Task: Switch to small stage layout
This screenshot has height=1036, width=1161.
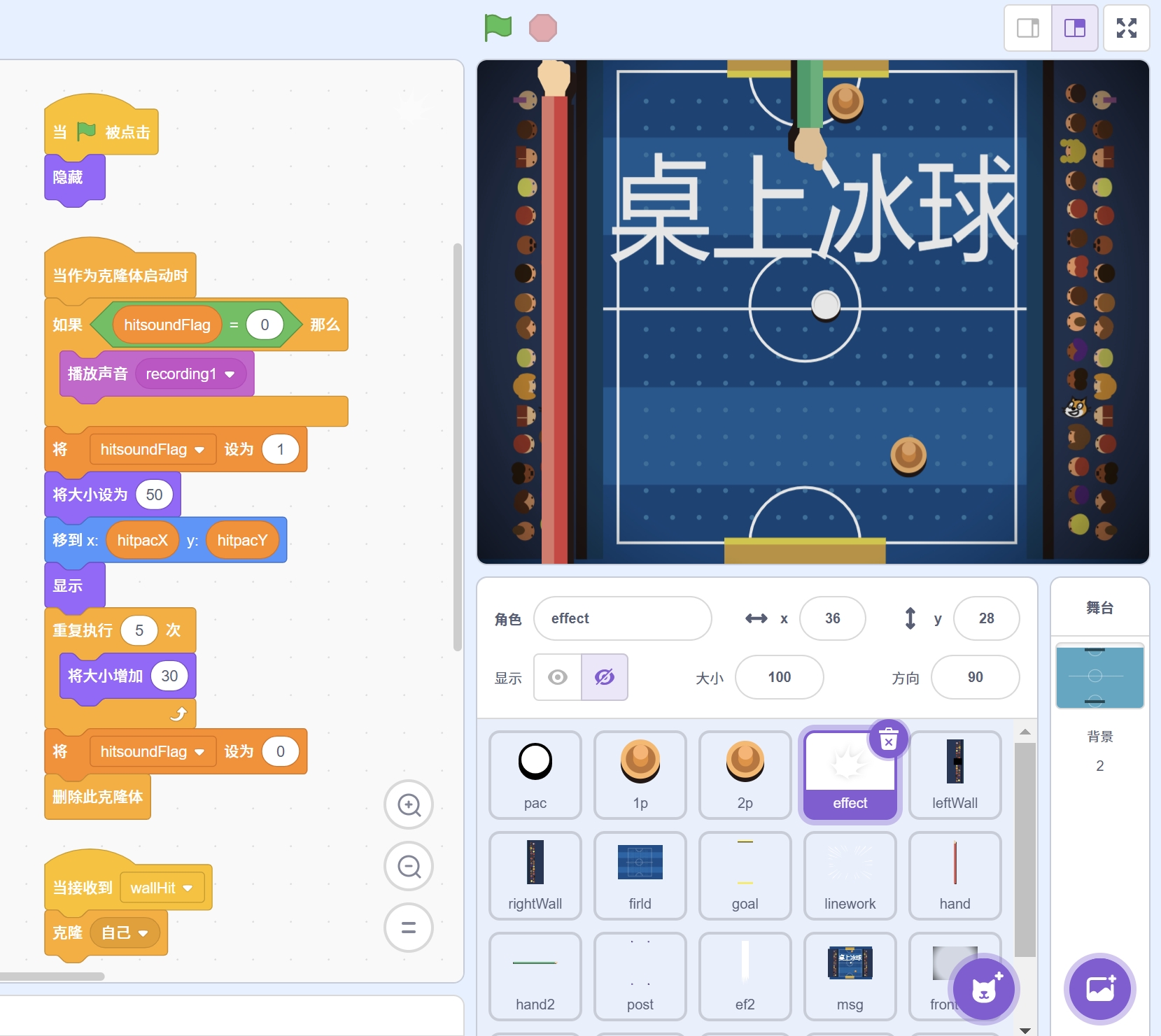Action: (1028, 28)
